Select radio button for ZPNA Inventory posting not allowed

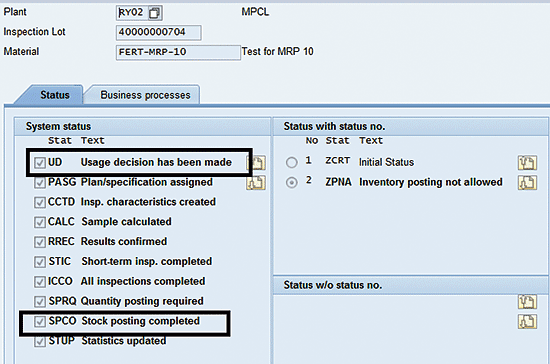(x=291, y=182)
